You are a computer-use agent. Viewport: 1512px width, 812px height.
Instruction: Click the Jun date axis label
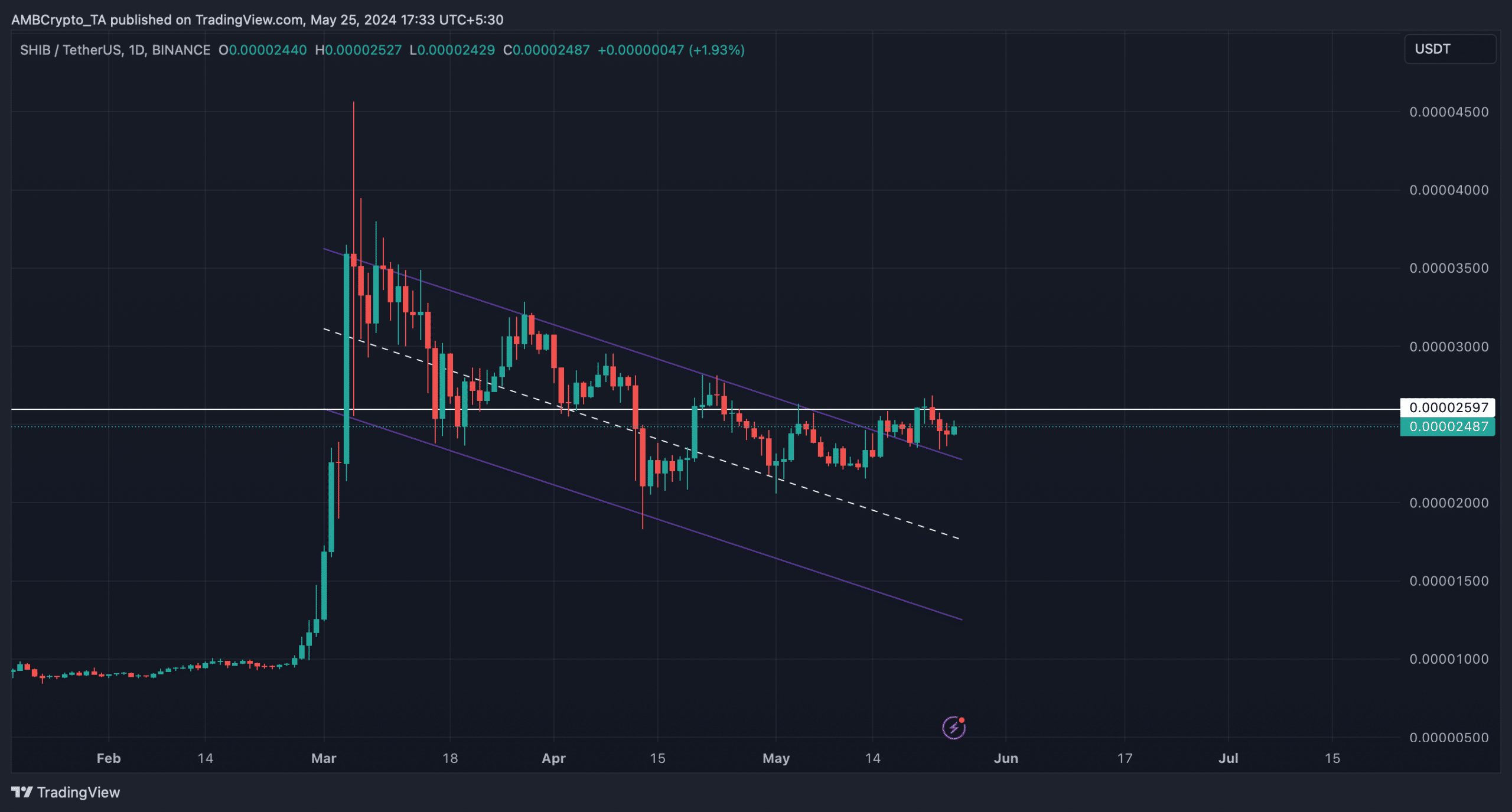pos(1006,758)
